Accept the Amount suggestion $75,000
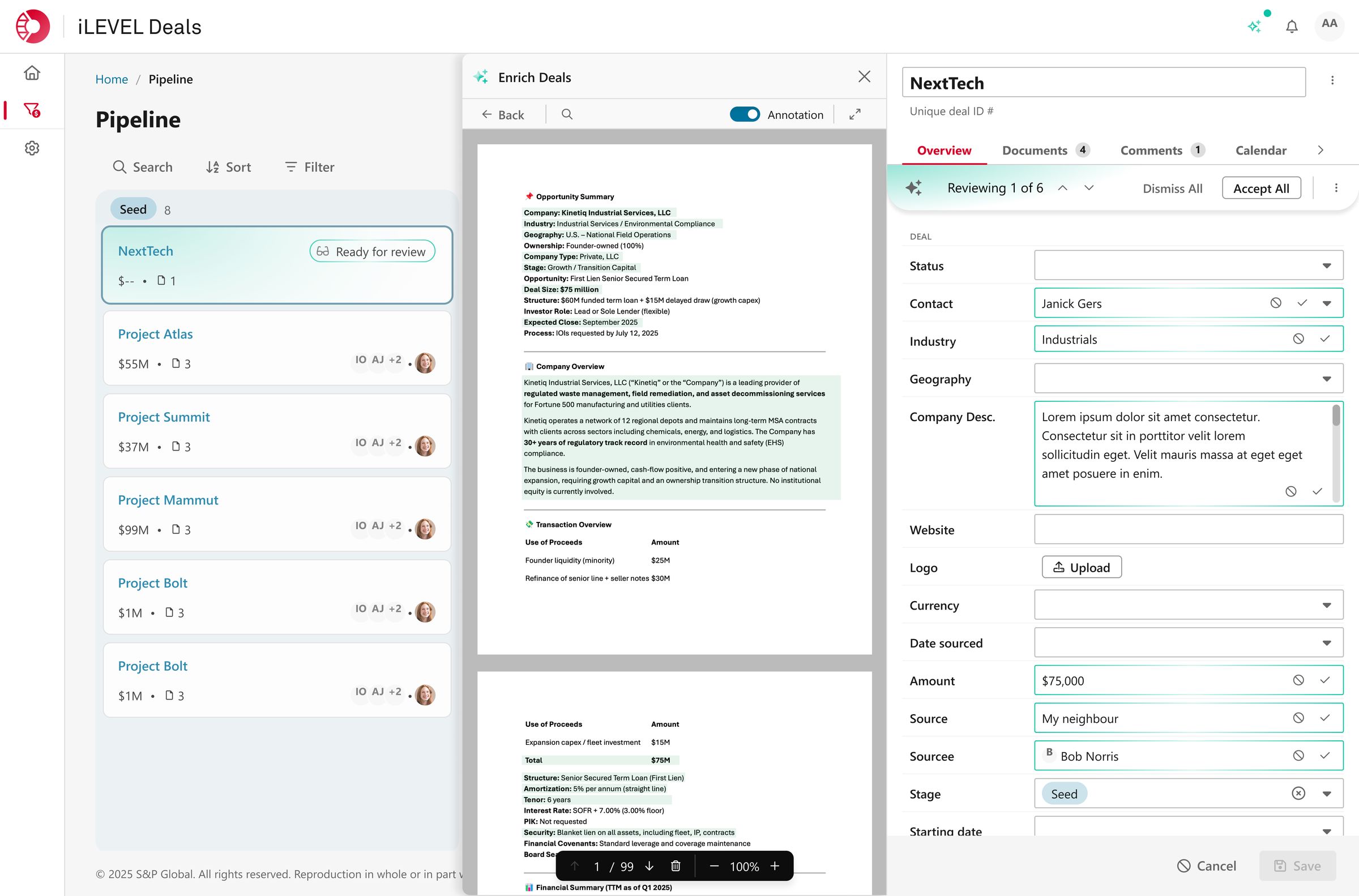The image size is (1359, 896). [1324, 680]
